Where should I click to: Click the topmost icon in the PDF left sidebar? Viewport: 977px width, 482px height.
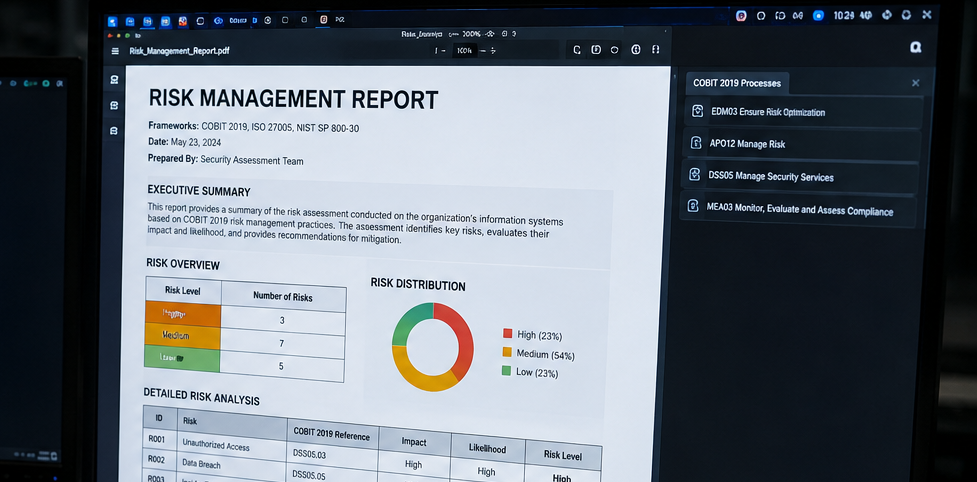(114, 80)
